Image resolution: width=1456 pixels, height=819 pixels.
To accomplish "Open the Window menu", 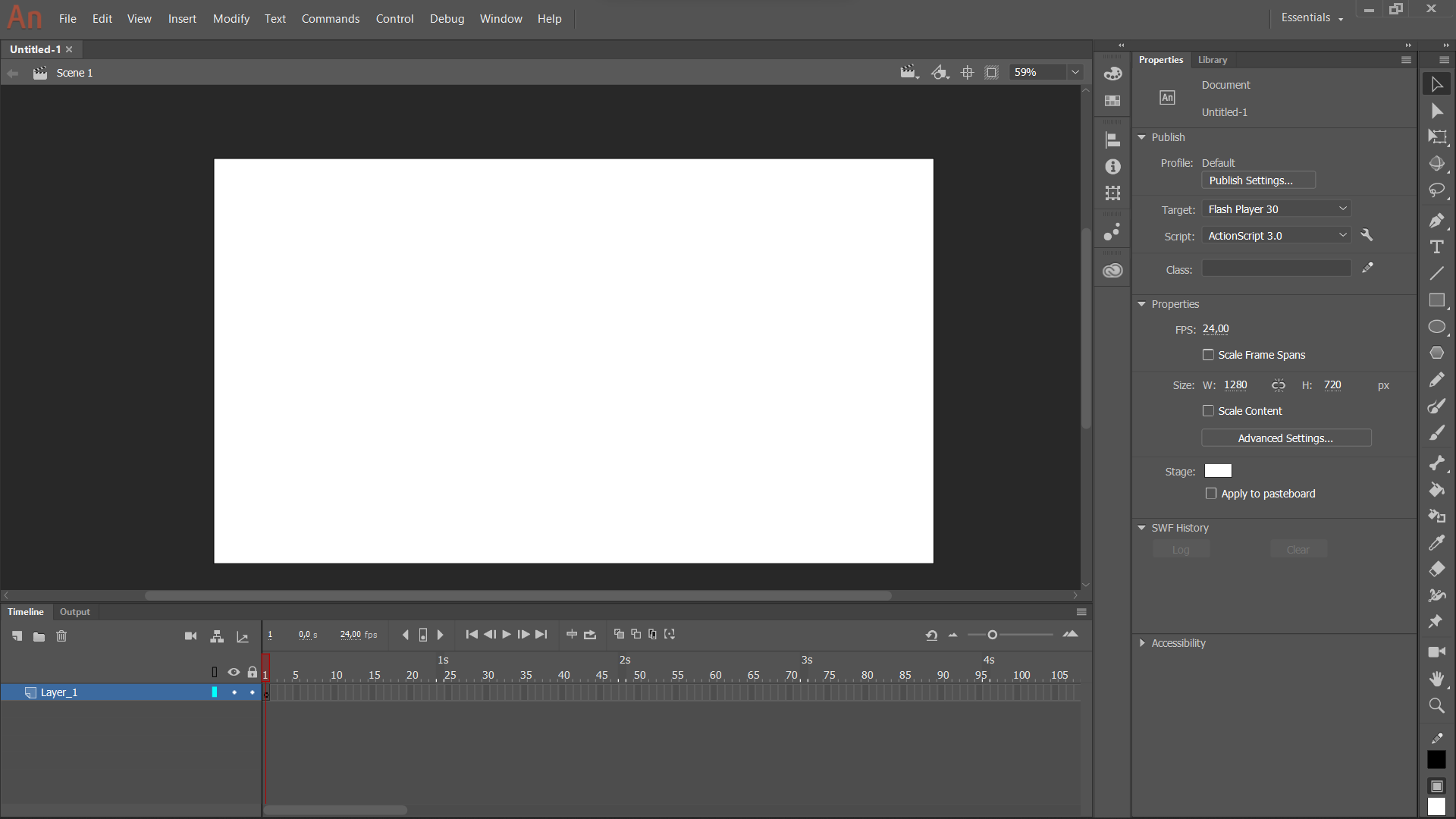I will pos(500,19).
